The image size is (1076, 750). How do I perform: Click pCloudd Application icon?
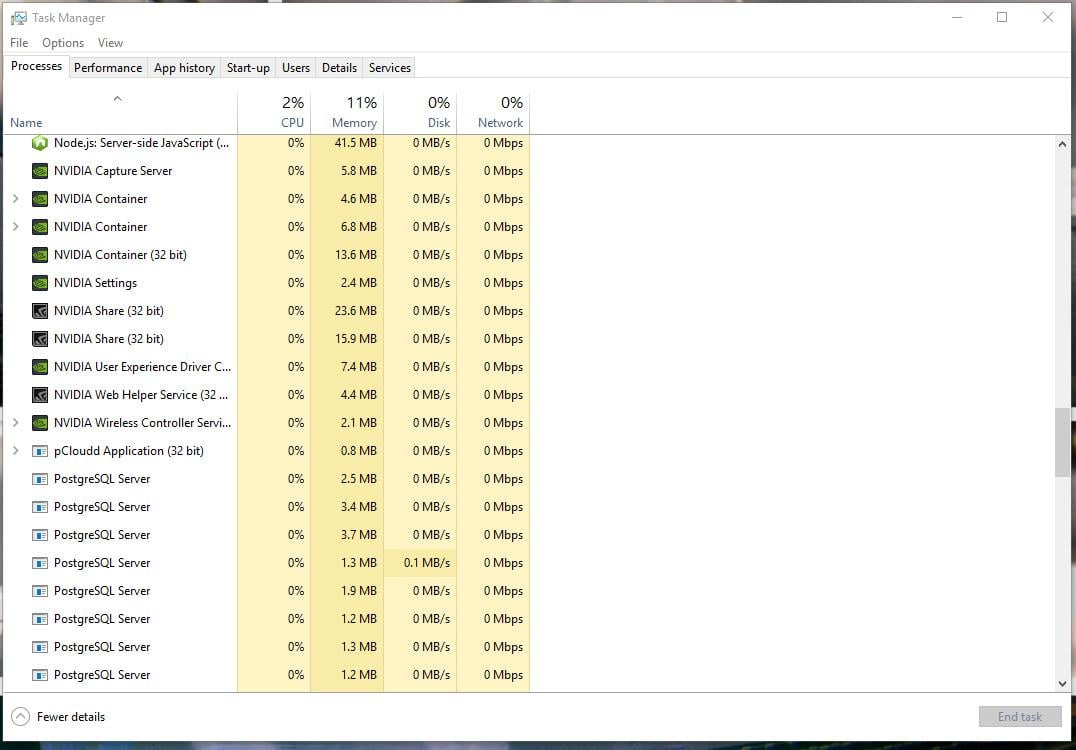tap(40, 451)
